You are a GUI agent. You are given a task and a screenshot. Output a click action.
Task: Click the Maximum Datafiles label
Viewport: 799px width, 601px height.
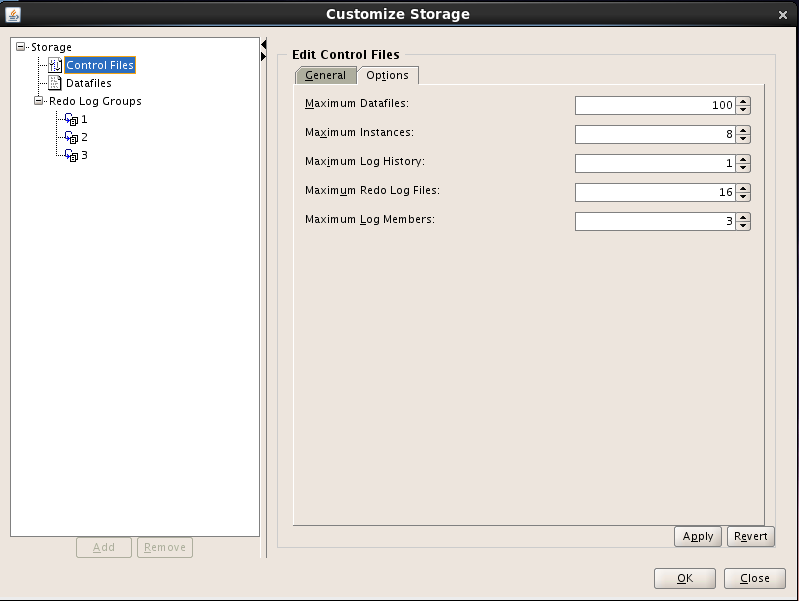tap(357, 103)
